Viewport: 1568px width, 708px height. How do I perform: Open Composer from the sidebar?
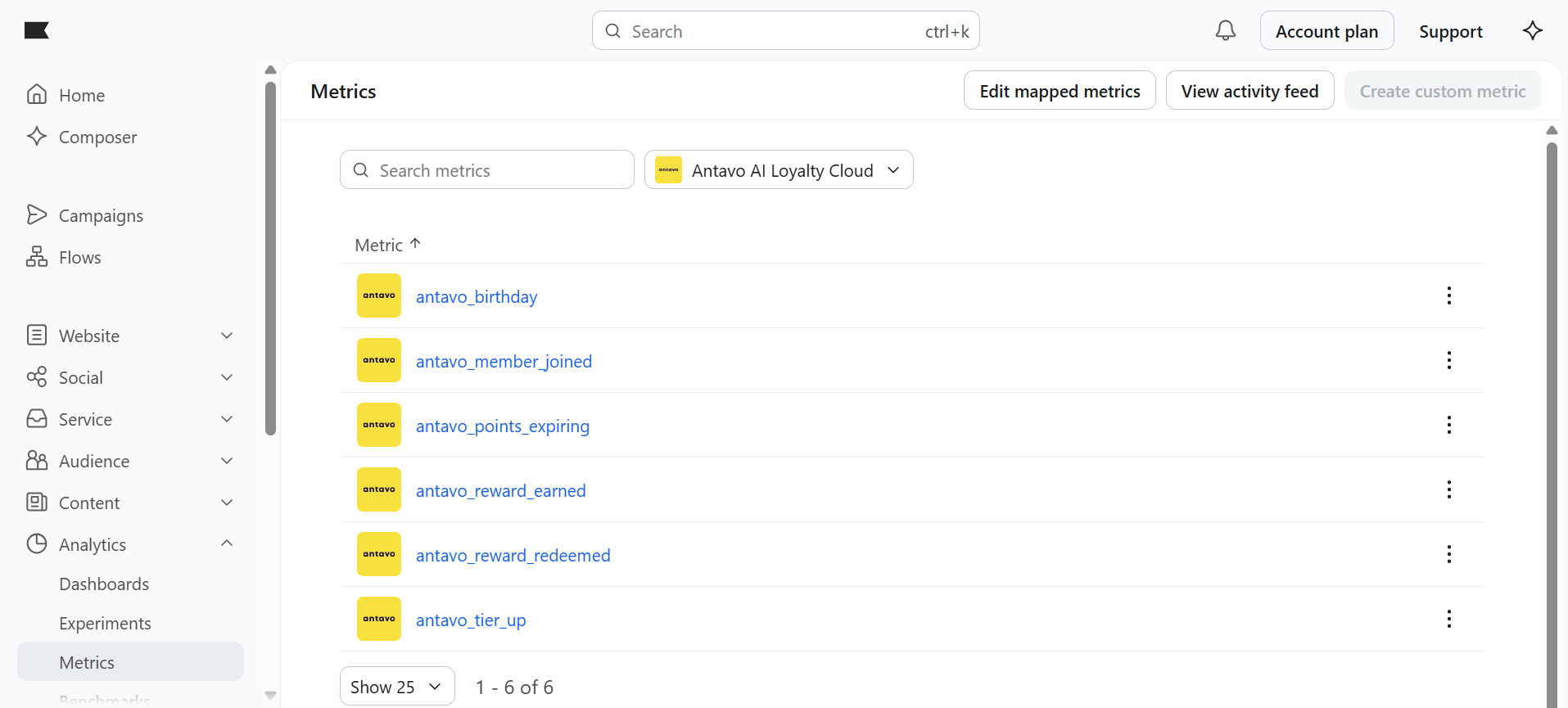[98, 138]
